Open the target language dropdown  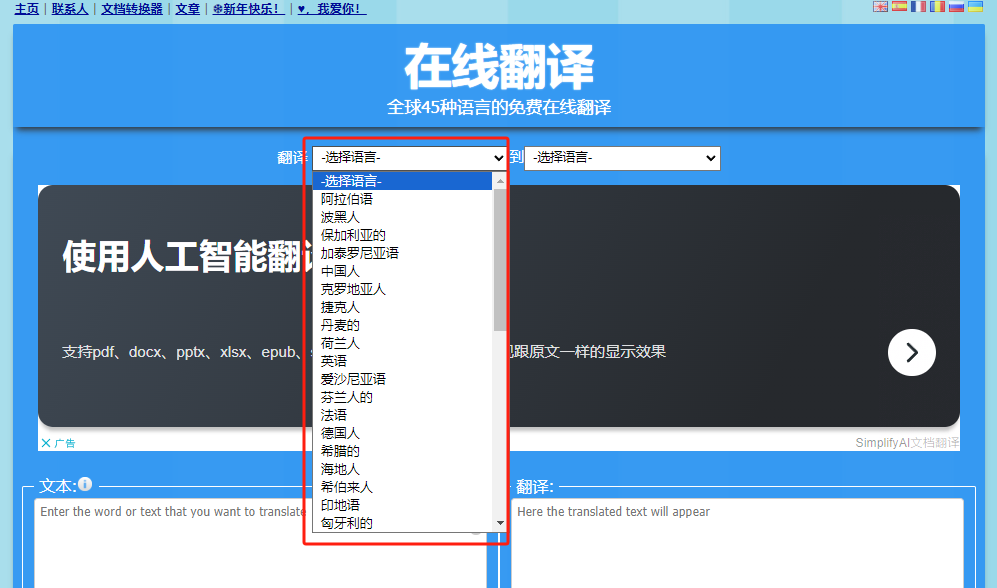[x=622, y=158]
